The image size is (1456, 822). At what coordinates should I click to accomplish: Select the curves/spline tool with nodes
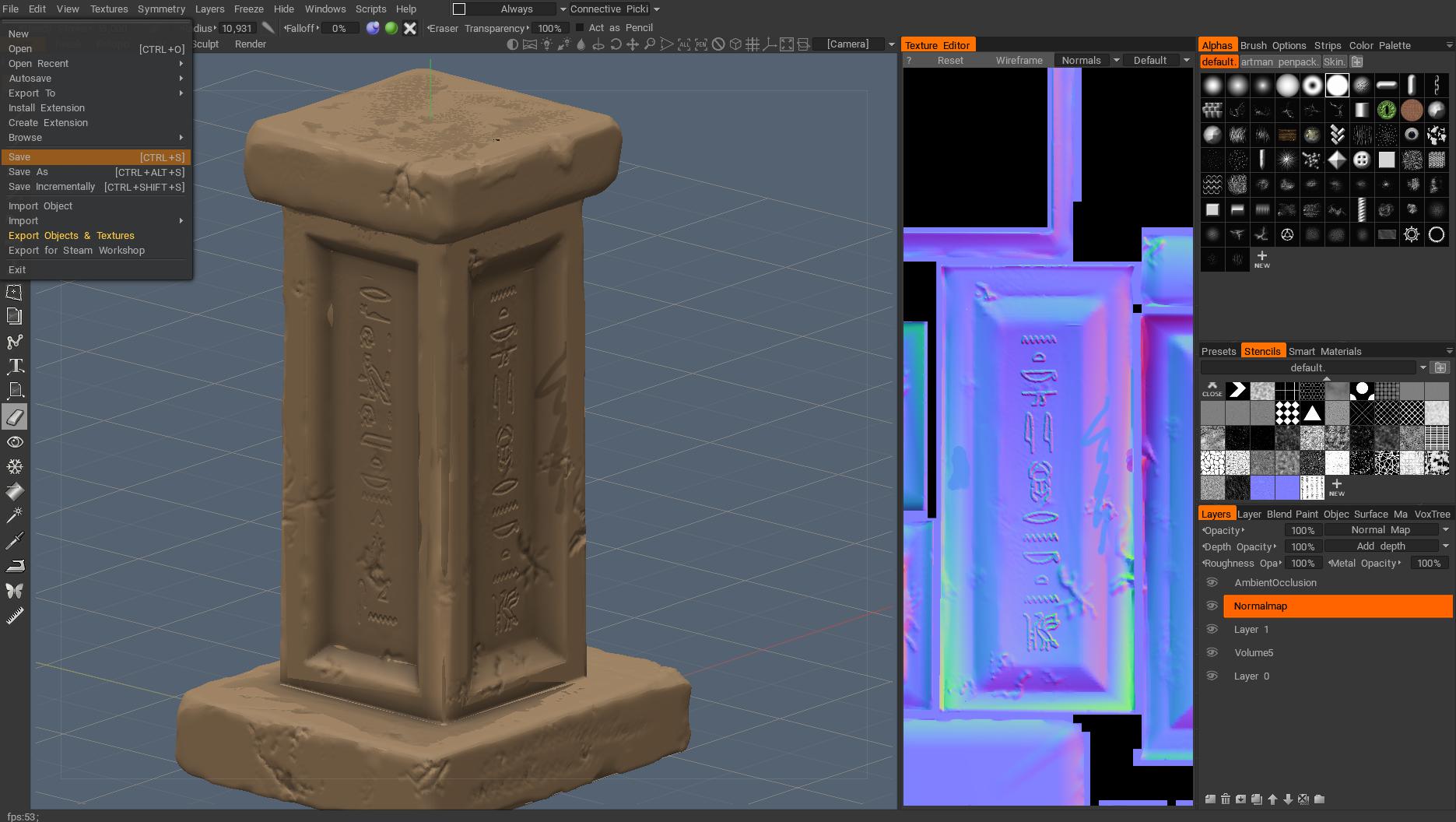click(15, 342)
